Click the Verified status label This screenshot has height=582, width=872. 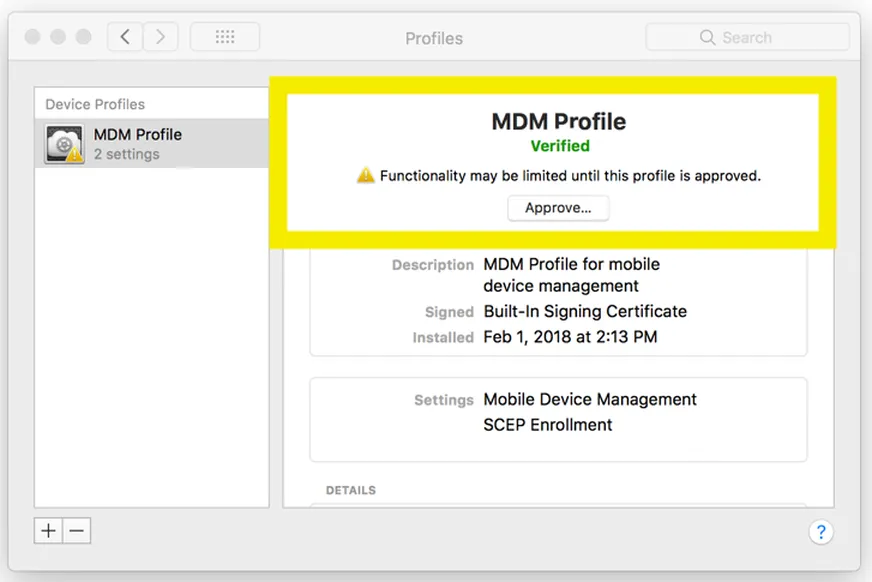click(560, 145)
